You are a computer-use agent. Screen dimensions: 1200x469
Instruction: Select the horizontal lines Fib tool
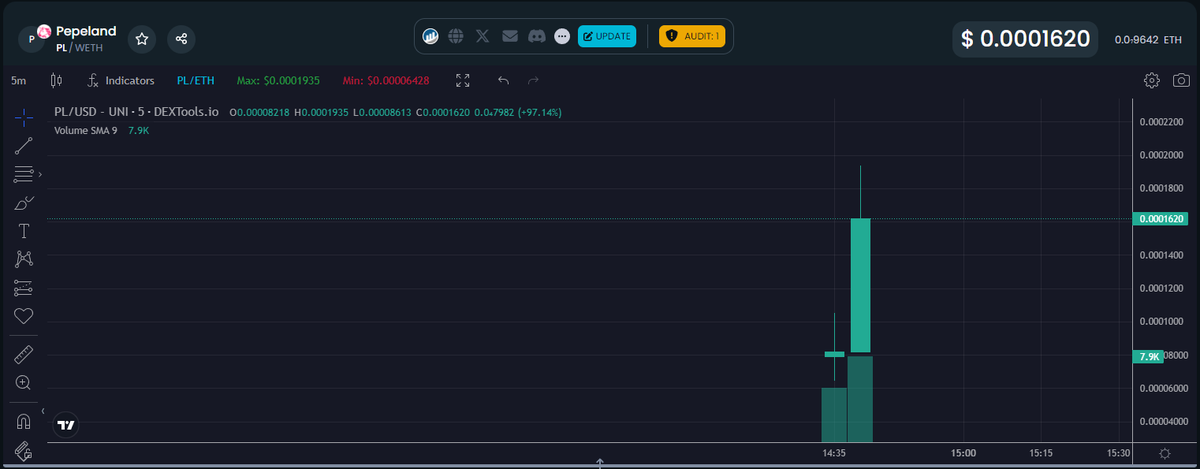[23, 174]
